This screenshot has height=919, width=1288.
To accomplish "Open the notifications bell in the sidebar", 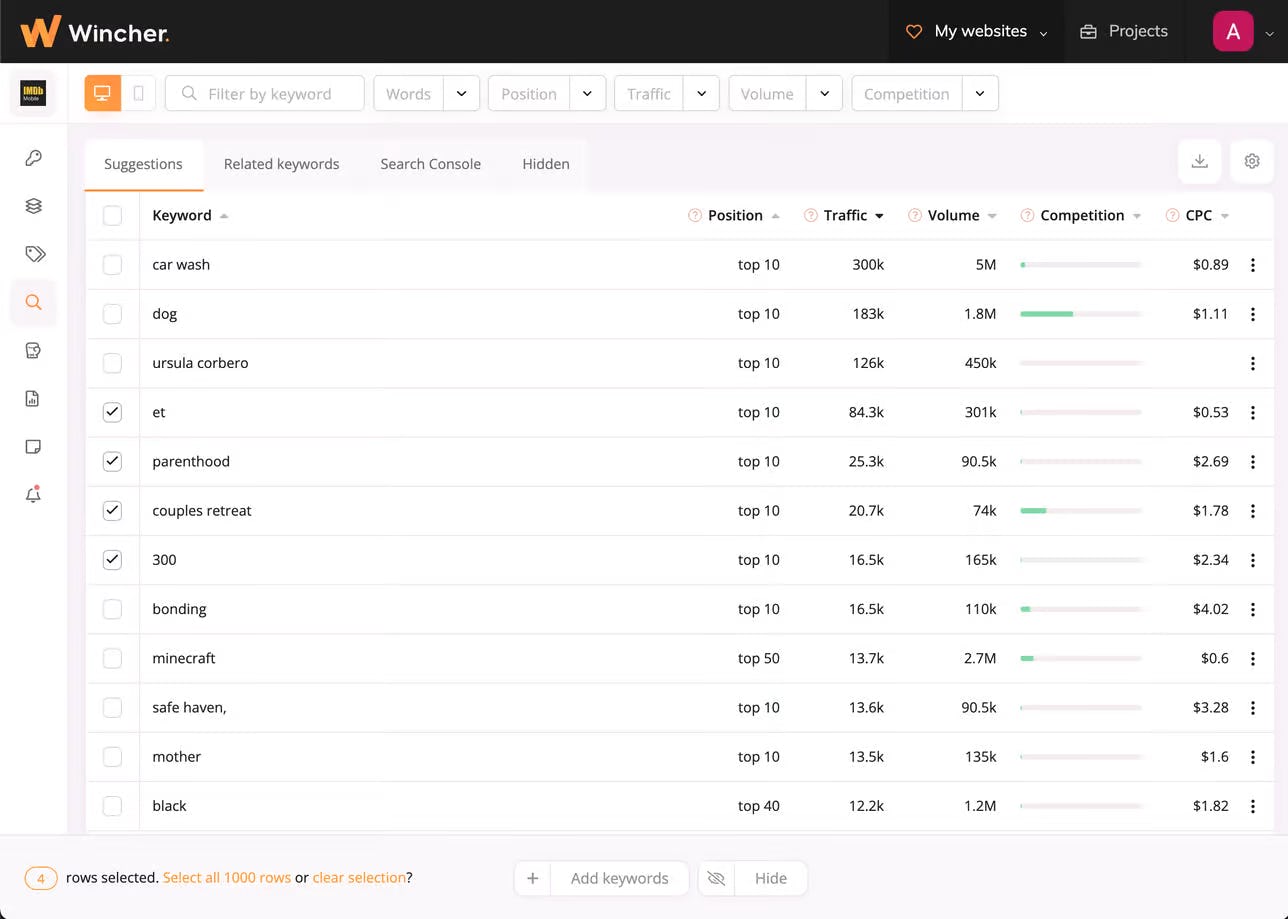I will tap(33, 494).
